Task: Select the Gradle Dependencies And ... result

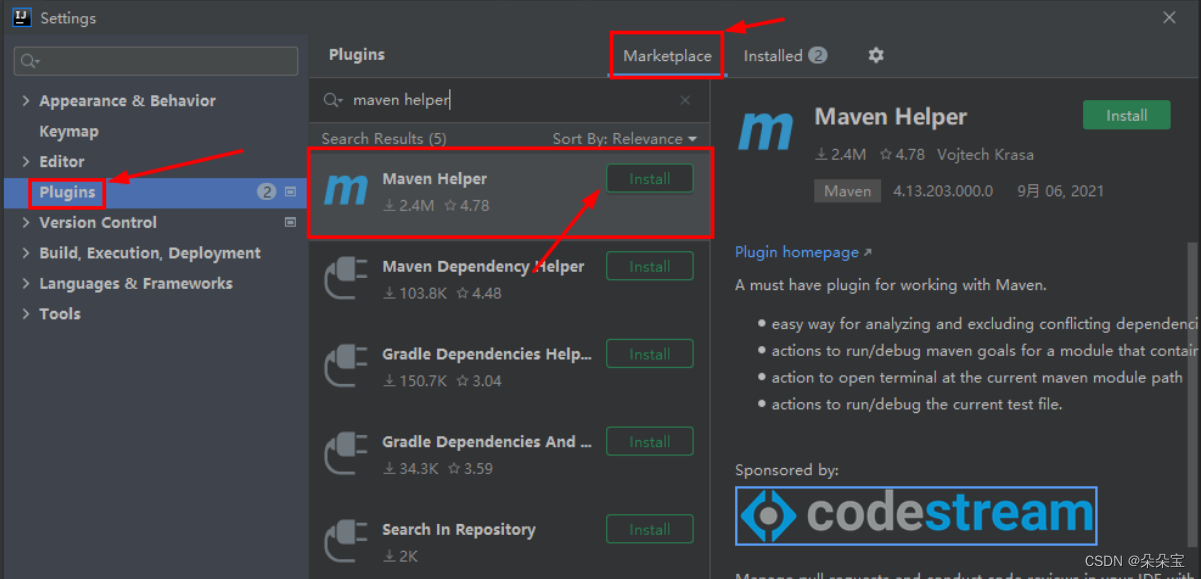Action: click(510, 454)
